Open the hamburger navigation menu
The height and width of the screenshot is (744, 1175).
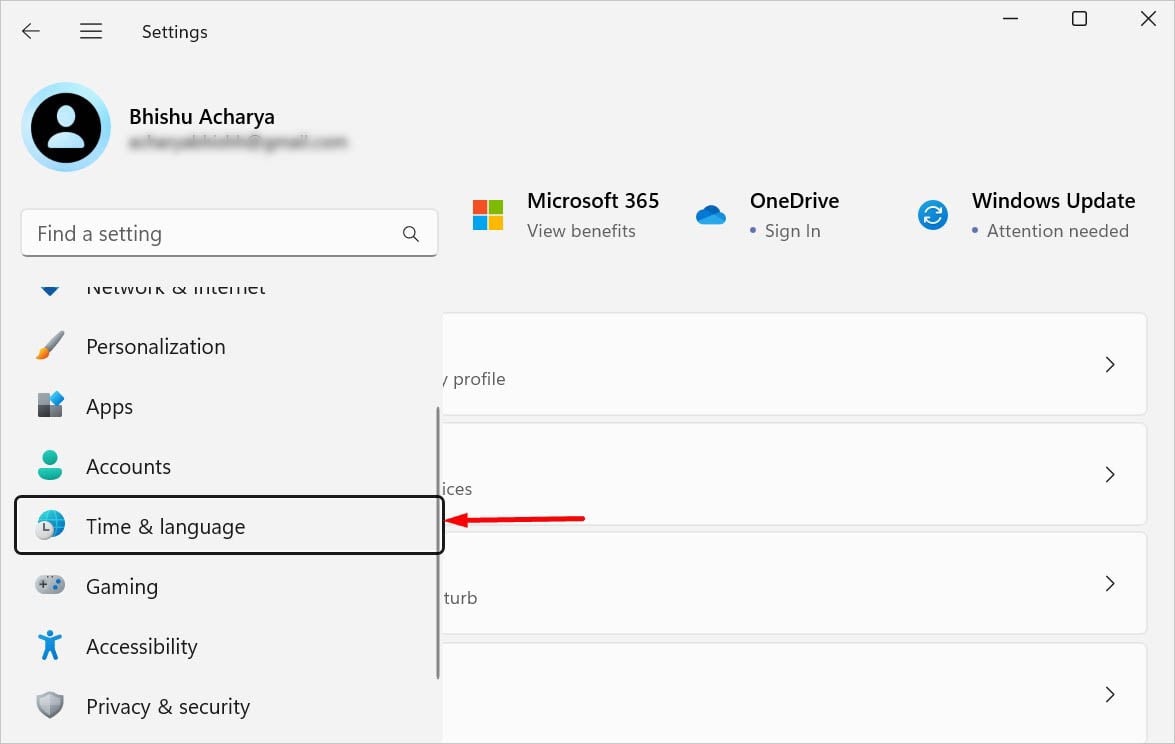click(x=91, y=31)
